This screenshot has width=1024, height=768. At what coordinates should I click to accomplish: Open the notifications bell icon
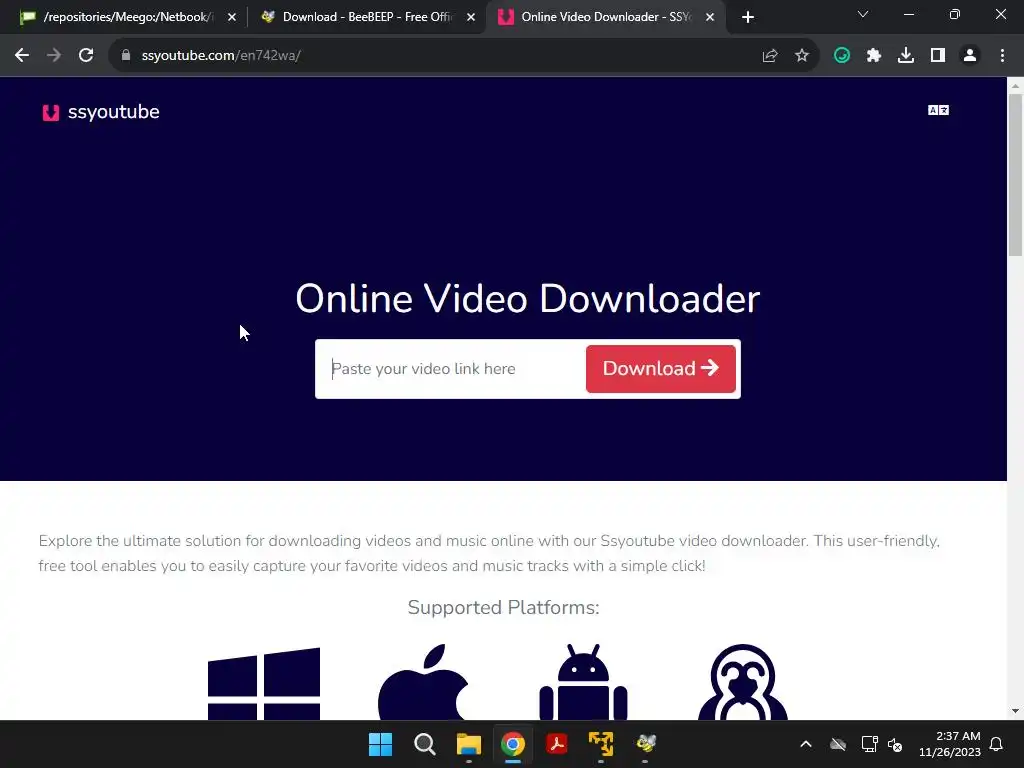pyautogui.click(x=996, y=744)
